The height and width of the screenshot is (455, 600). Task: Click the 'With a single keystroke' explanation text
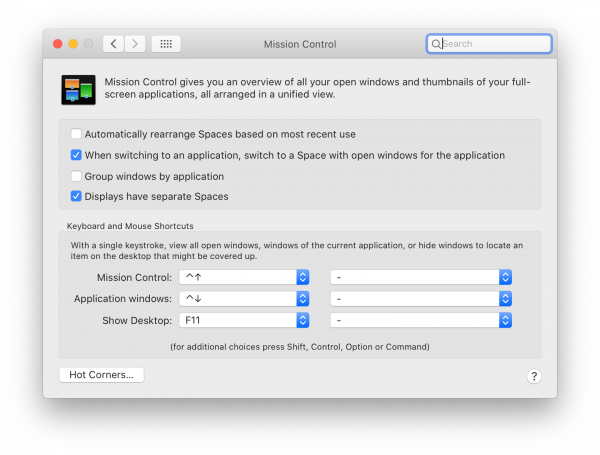[297, 251]
